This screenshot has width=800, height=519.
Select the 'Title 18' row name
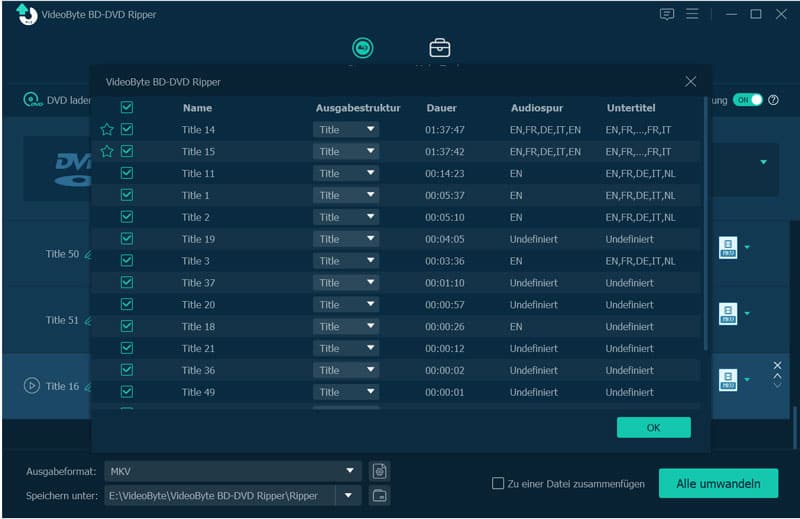click(x=198, y=327)
